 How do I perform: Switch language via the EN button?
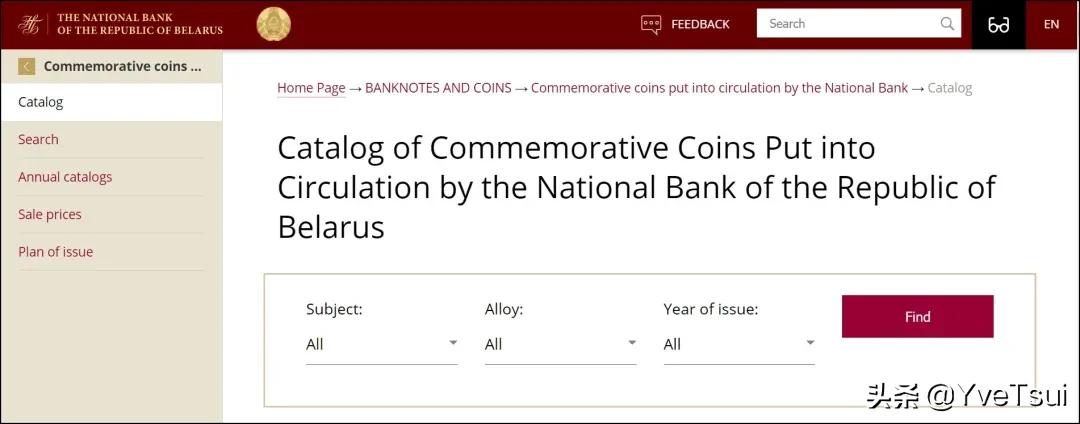pos(1051,24)
